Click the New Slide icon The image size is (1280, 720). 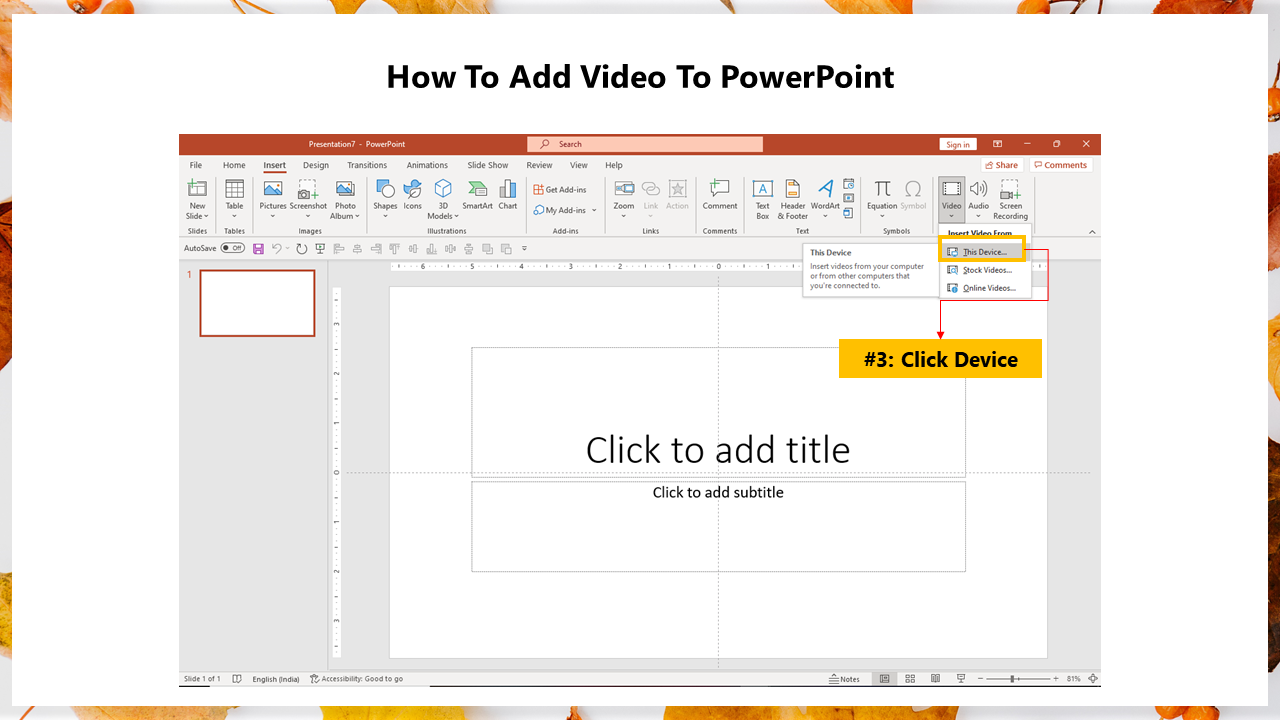click(197, 188)
